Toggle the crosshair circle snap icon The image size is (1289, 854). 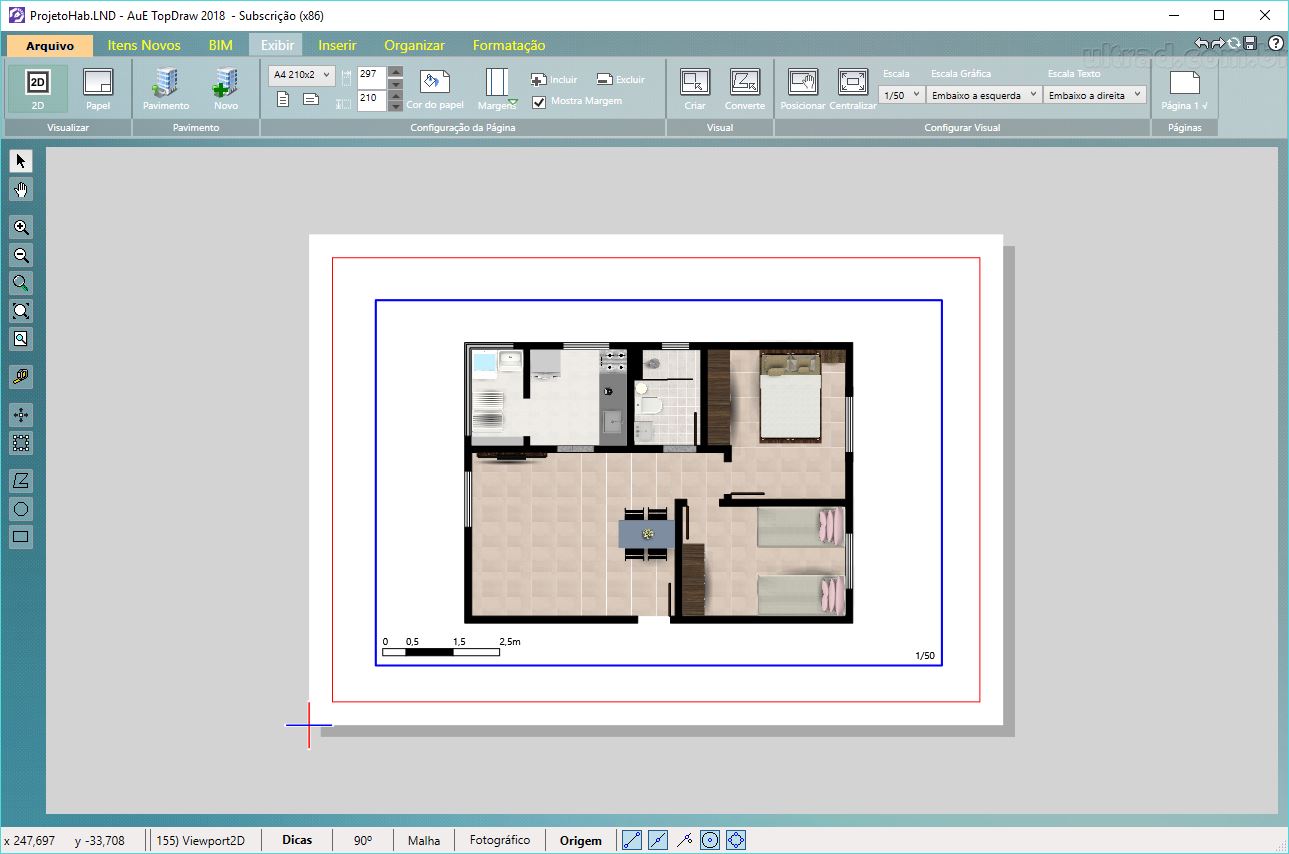pyautogui.click(x=736, y=841)
